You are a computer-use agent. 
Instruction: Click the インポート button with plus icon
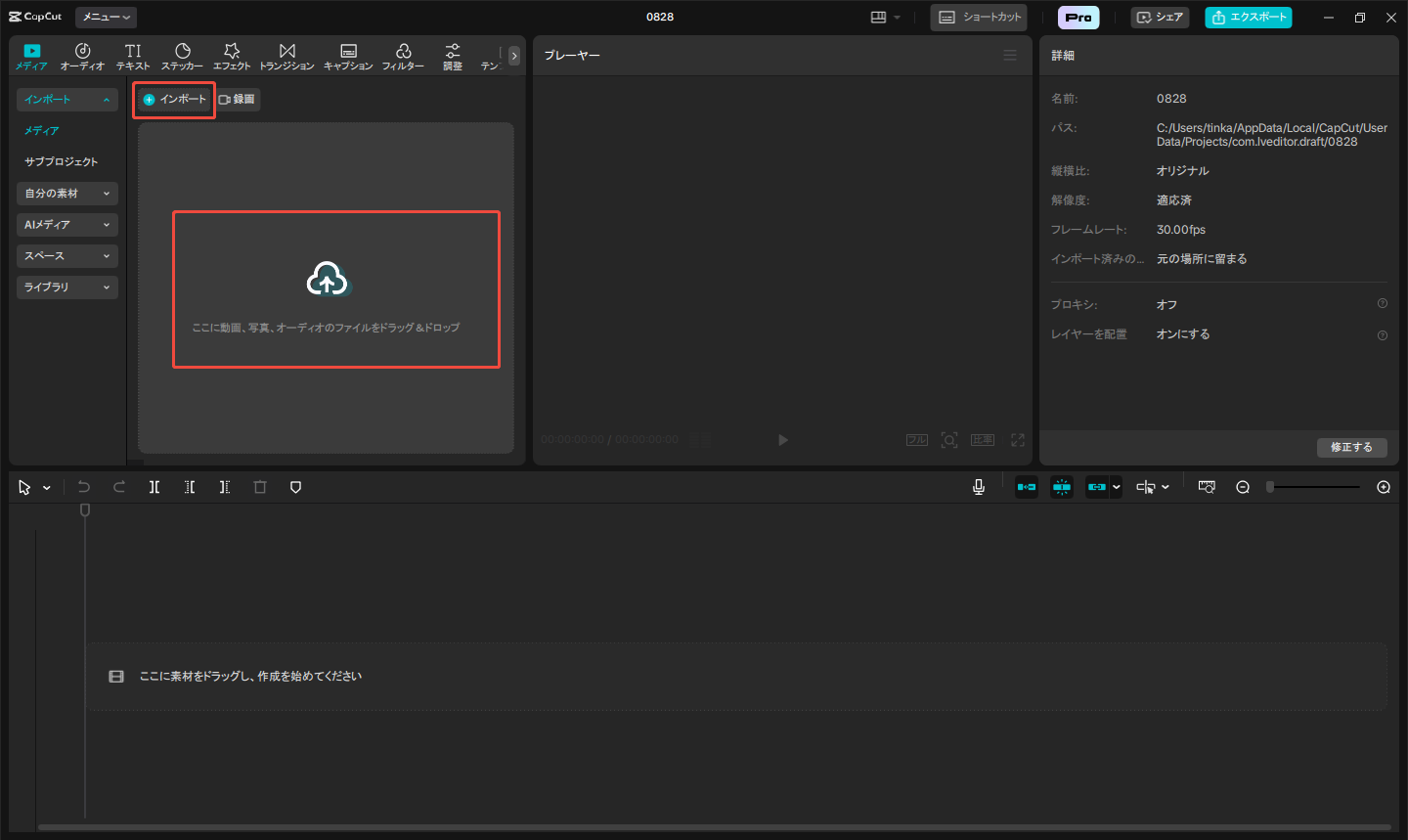click(x=175, y=100)
